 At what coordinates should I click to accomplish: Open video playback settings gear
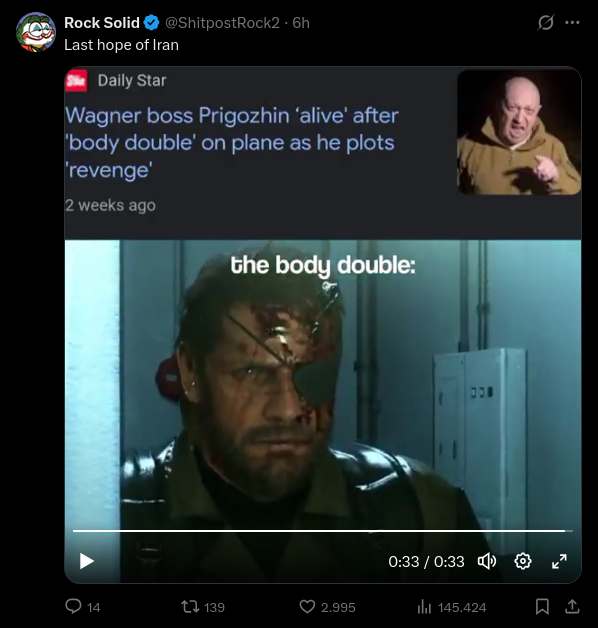(523, 561)
